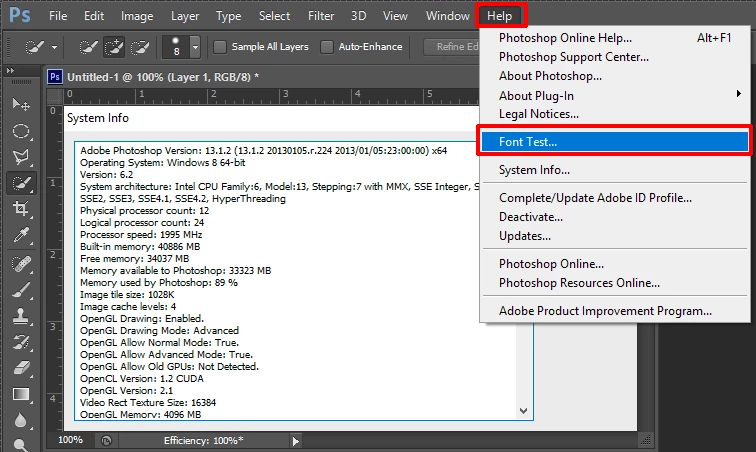Choose Updates menu item
The height and width of the screenshot is (452, 756).
pyautogui.click(x=615, y=236)
